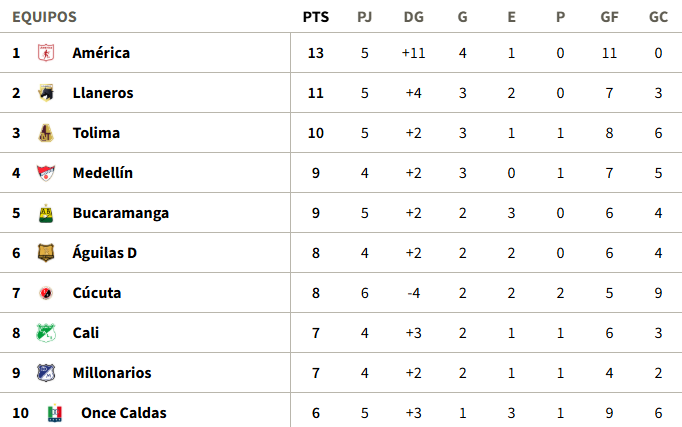The image size is (682, 427).
Task: Click the Águilas D team crest icon
Action: [46, 253]
